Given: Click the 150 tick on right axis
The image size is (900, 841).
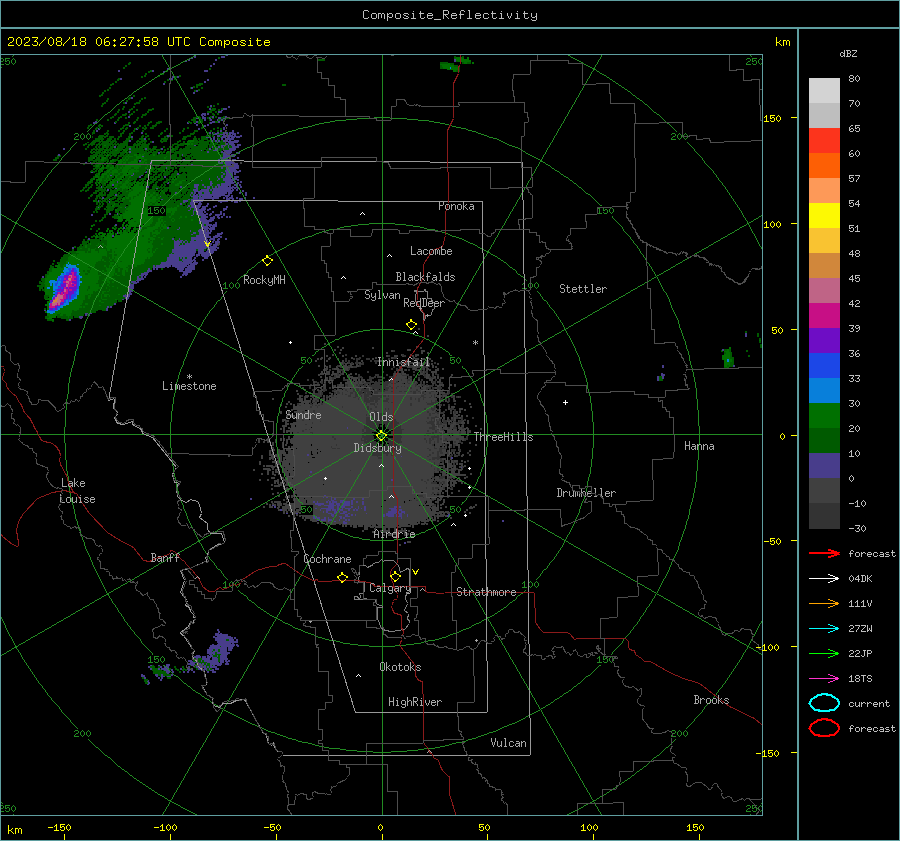Looking at the screenshot, I should pyautogui.click(x=772, y=118).
